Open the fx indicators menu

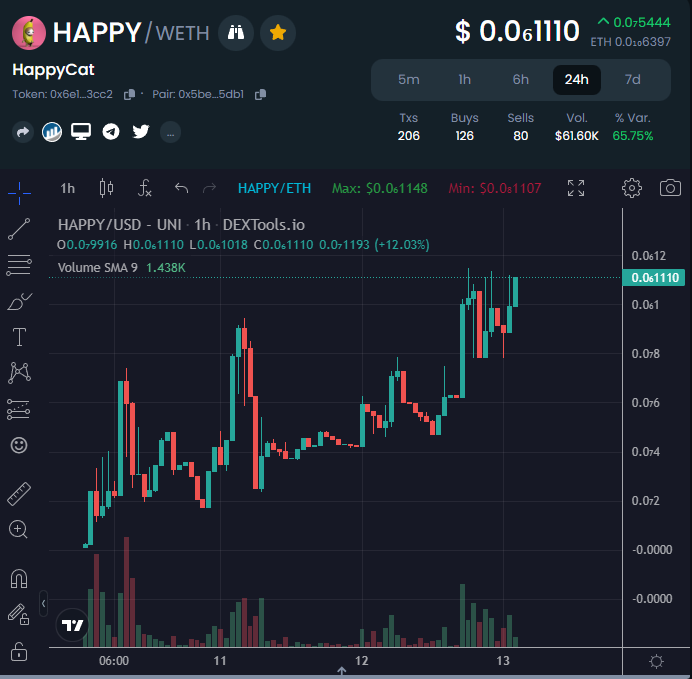click(145, 188)
